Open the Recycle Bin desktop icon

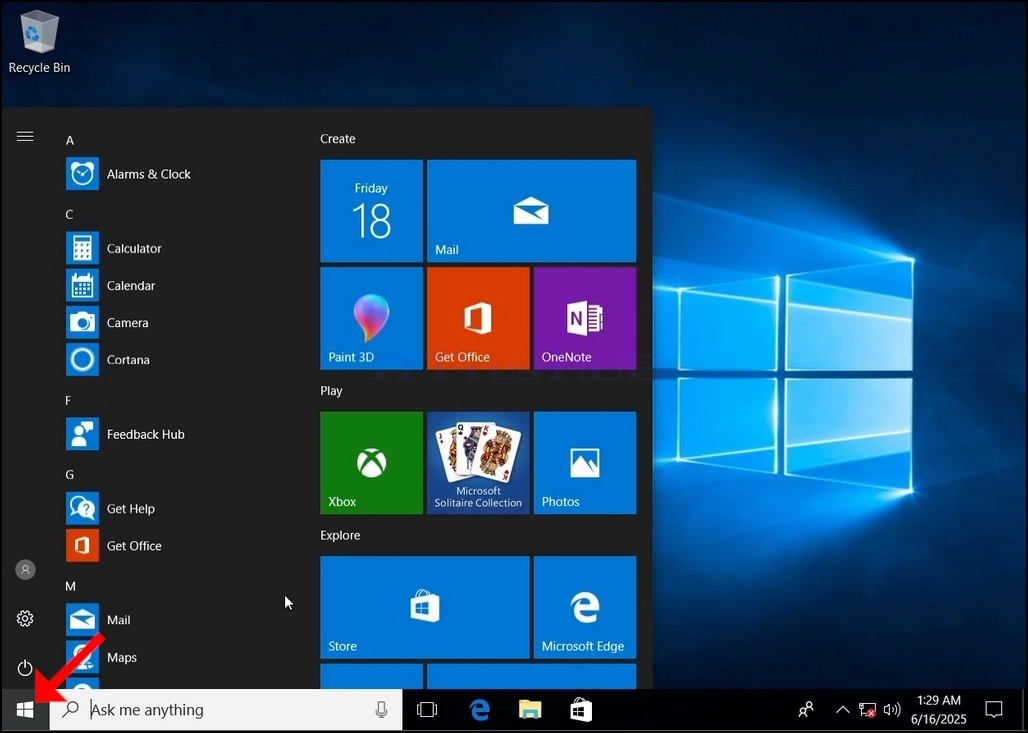(39, 41)
